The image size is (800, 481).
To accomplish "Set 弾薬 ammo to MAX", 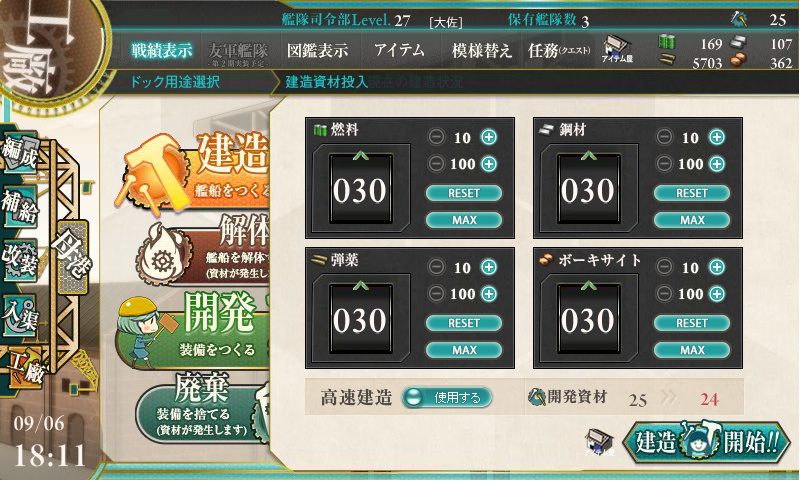I will (464, 350).
